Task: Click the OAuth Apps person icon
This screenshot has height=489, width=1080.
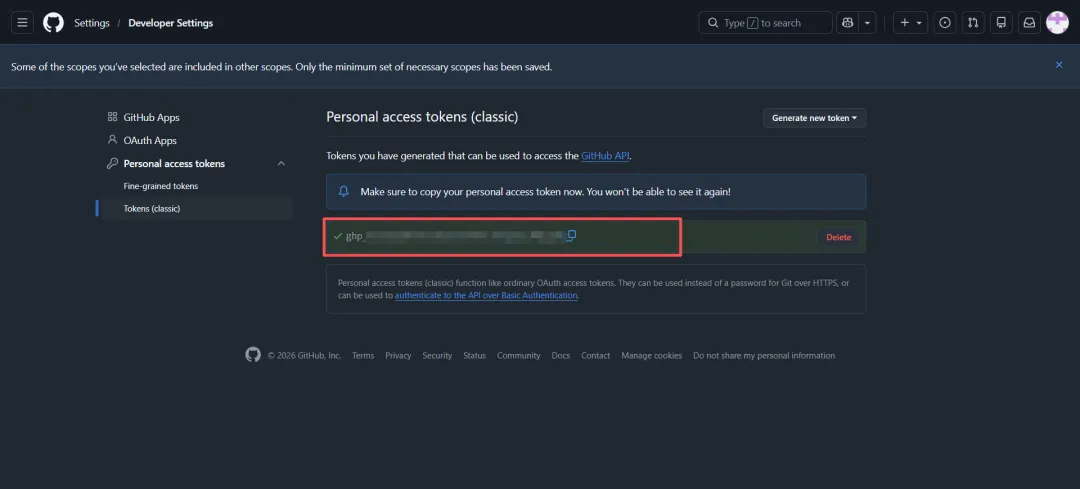Action: pyautogui.click(x=112, y=140)
